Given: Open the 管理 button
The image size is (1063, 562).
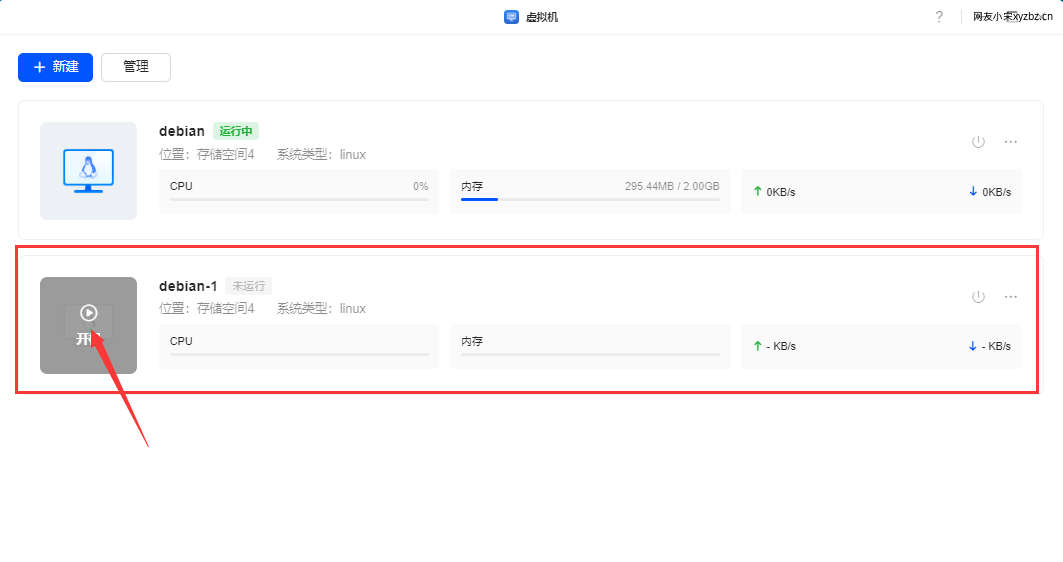Looking at the screenshot, I should click(x=136, y=67).
